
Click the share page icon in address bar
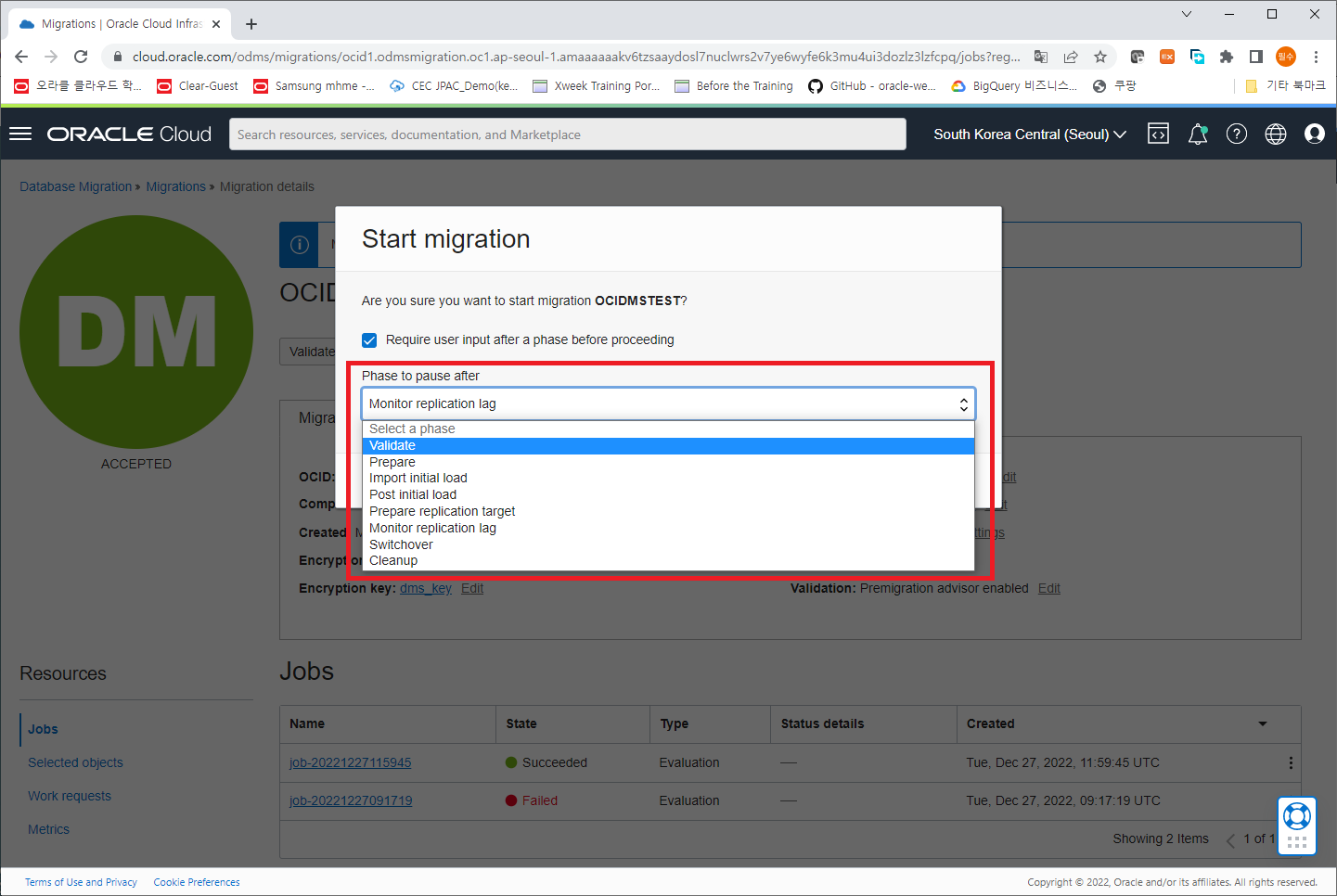point(1071,57)
